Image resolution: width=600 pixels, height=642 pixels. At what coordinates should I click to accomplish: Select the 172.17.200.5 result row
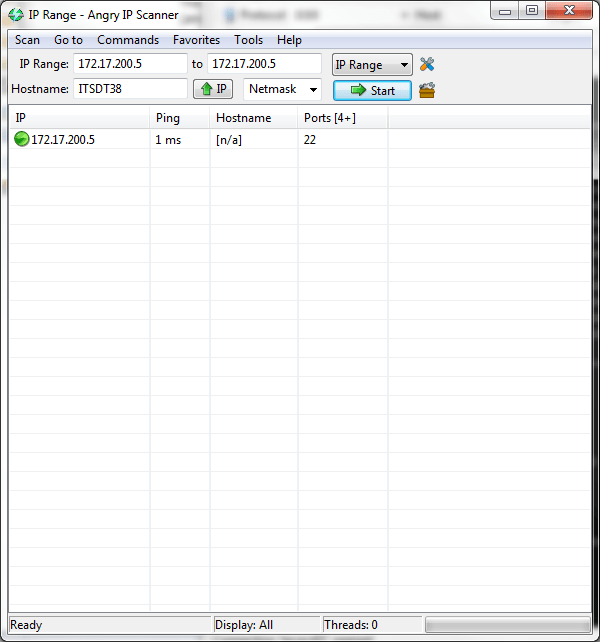[x=300, y=140]
